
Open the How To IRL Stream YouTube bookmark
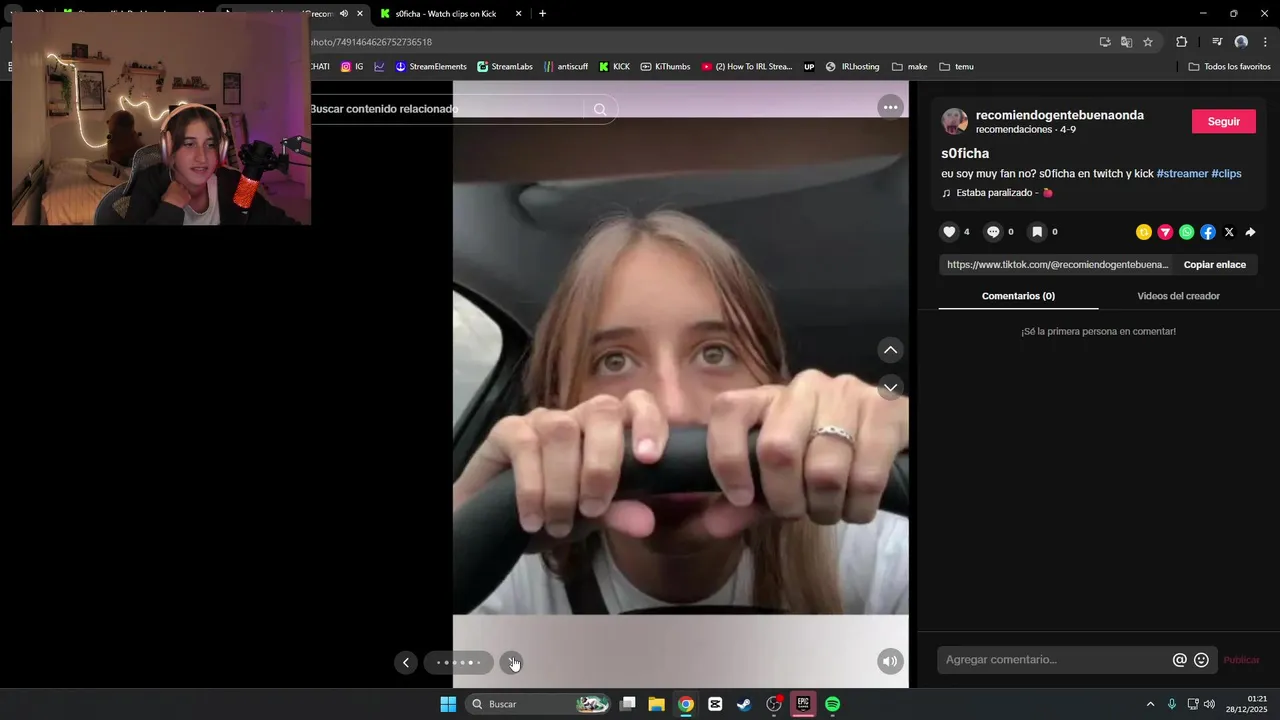[747, 67]
